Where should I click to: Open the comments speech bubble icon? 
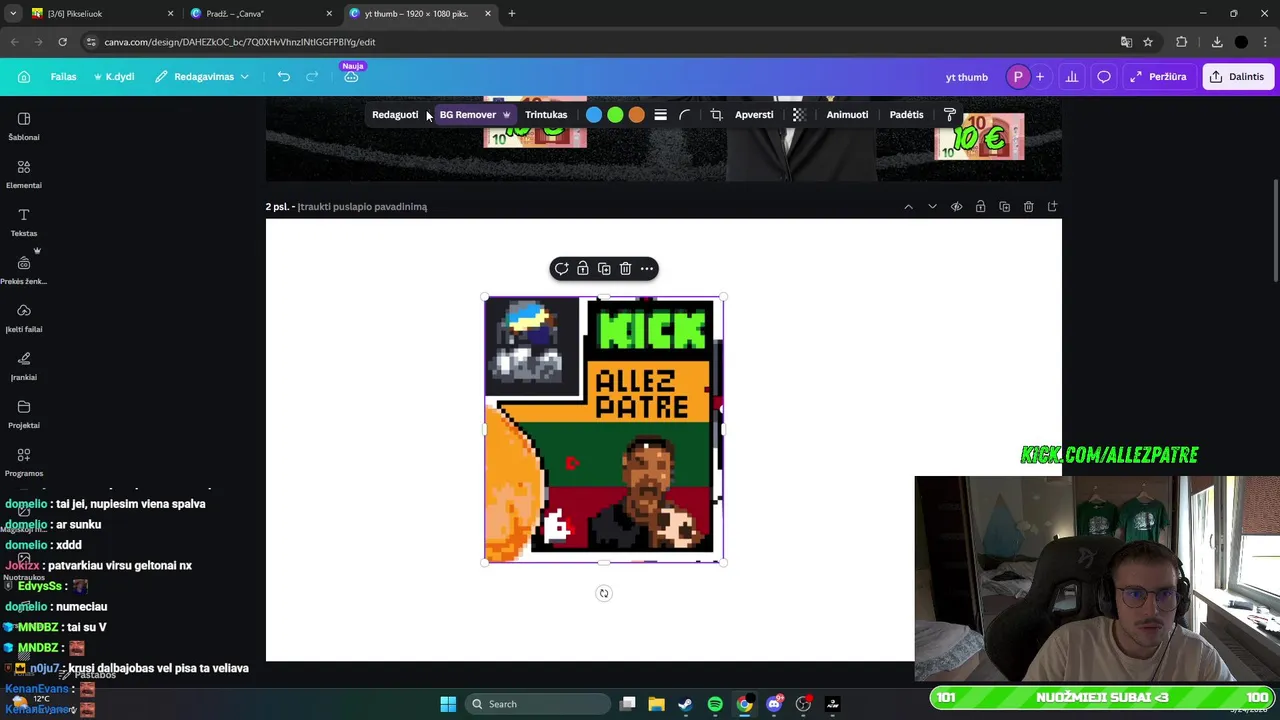point(1104,77)
